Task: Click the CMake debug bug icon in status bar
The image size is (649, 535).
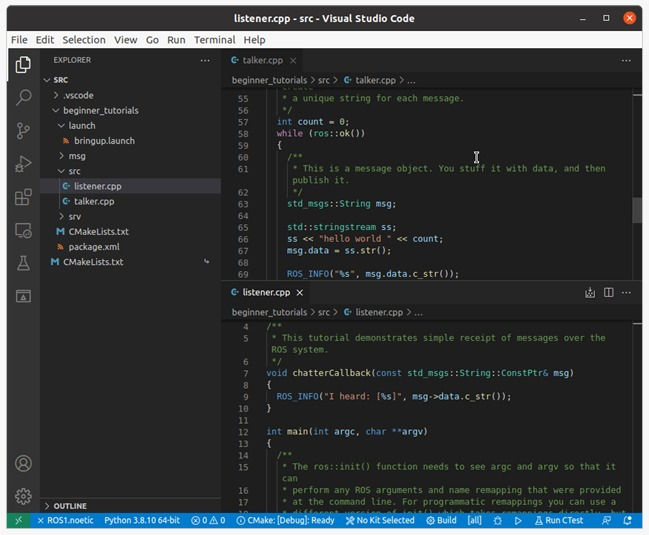Action: pyautogui.click(x=498, y=521)
